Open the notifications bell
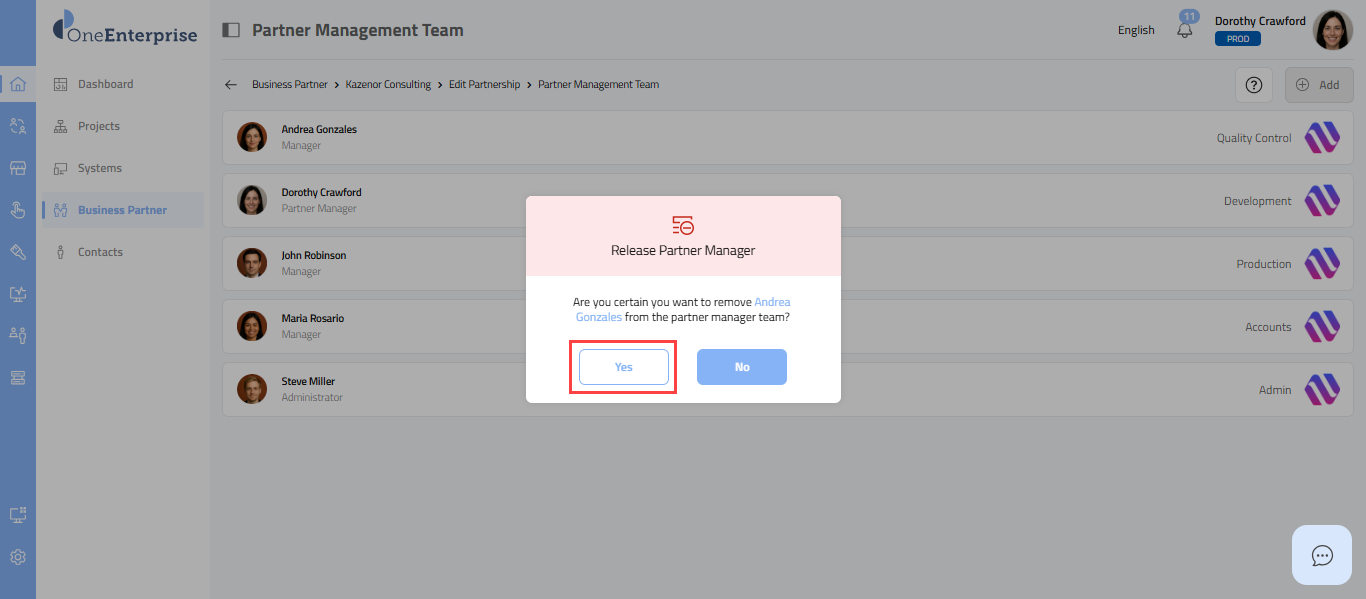The width and height of the screenshot is (1366, 599). [x=1185, y=30]
